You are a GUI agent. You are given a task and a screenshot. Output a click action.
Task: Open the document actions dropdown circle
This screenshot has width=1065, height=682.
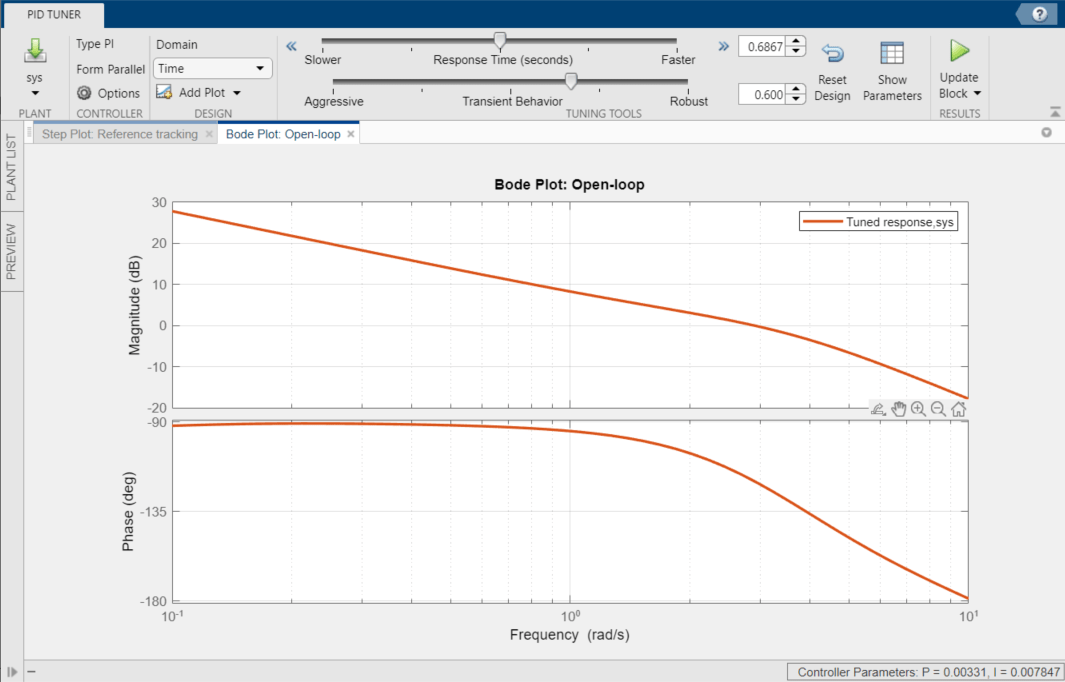[1047, 133]
